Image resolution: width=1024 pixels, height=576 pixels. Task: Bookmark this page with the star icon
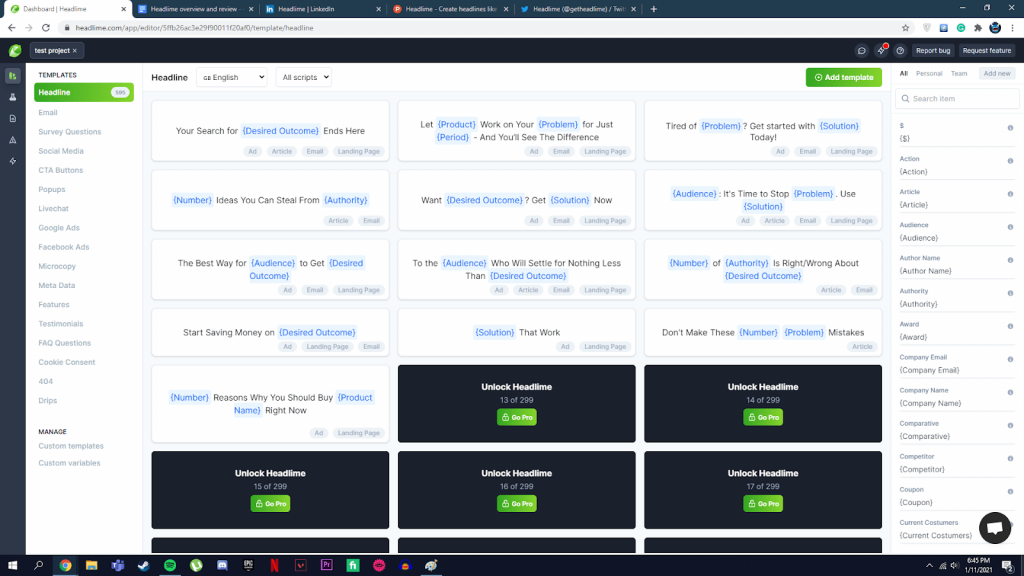point(905,28)
